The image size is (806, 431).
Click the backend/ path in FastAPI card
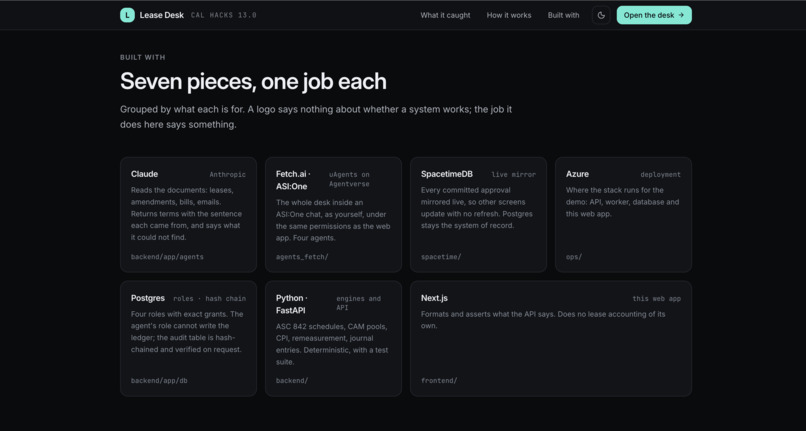point(292,381)
